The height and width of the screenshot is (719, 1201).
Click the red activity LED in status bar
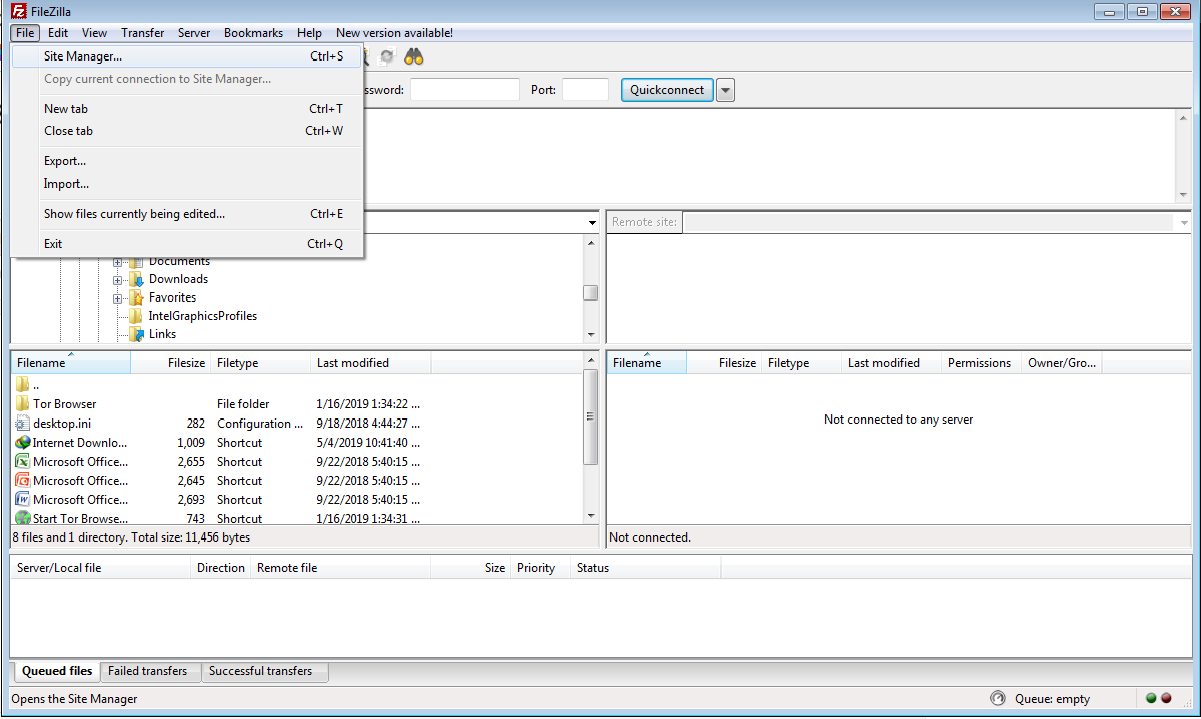click(1166, 698)
